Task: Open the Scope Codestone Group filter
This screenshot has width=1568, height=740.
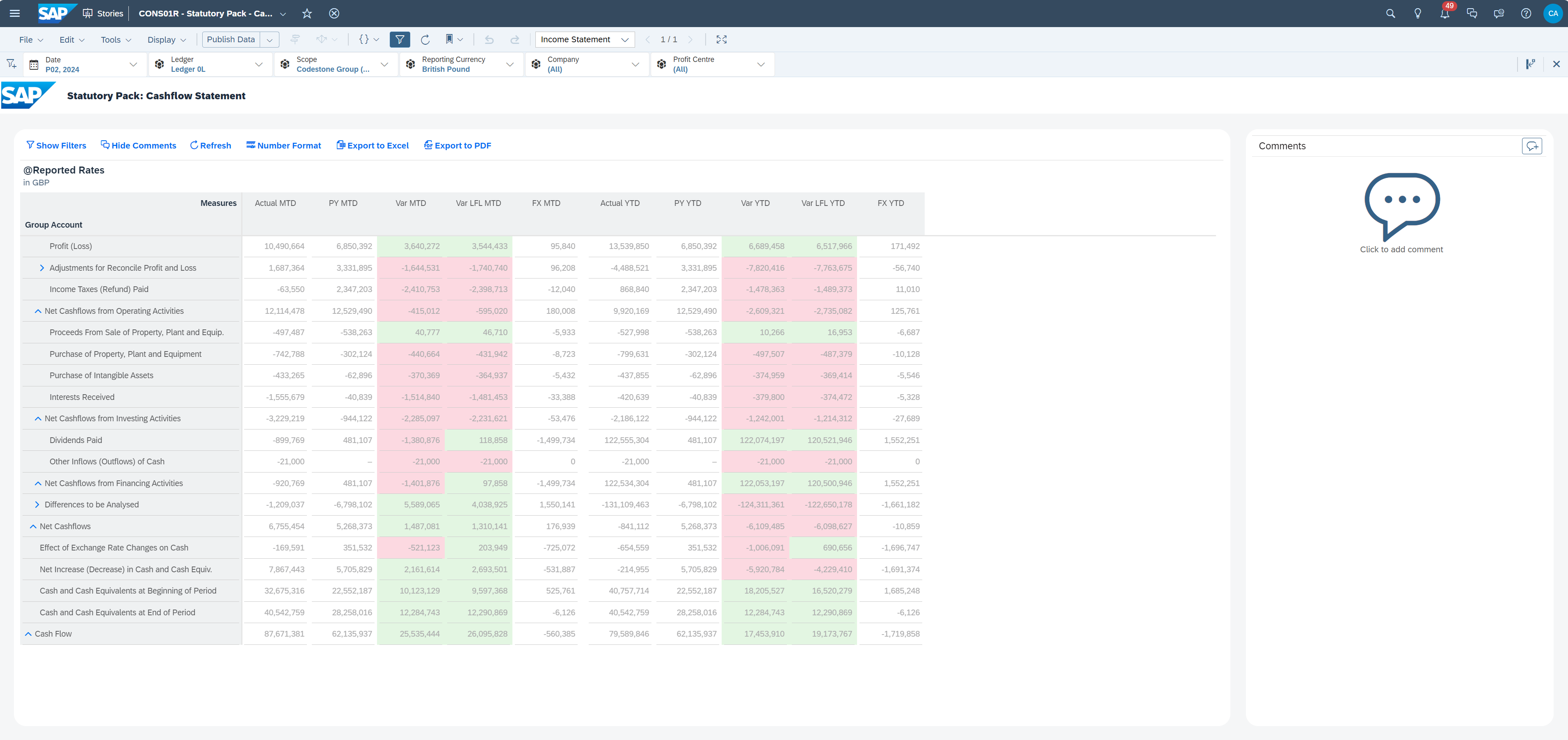Action: pos(336,64)
